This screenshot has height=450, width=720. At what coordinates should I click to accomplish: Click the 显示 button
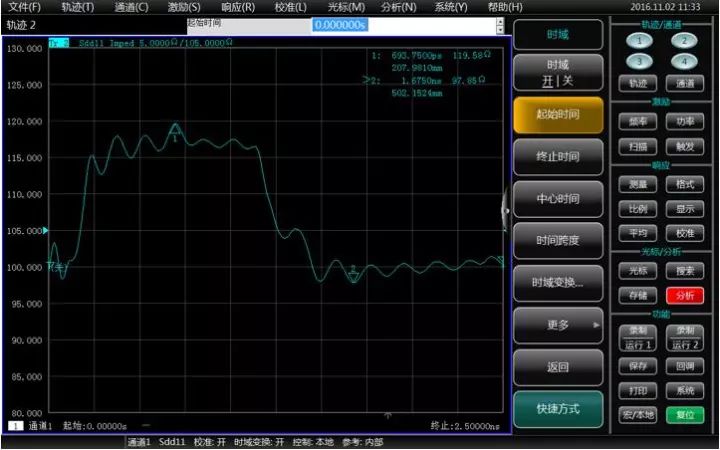click(685, 209)
